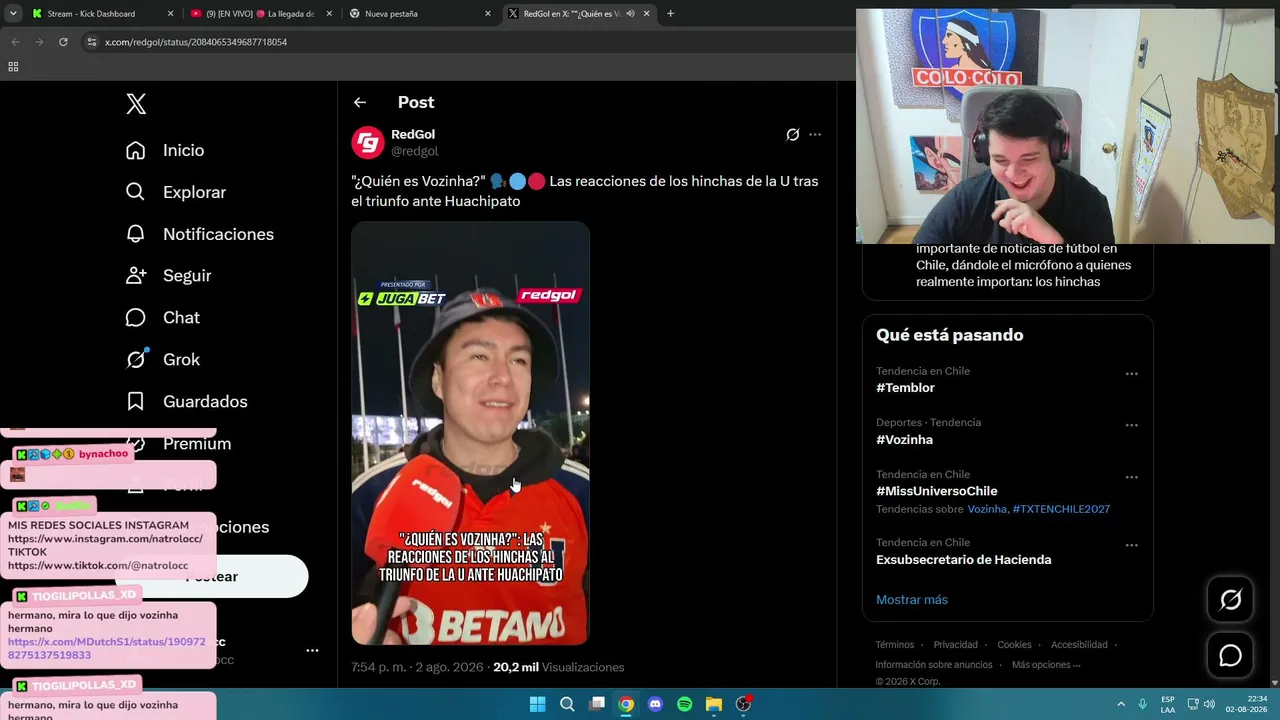Click the ESP LAA language indicator

click(x=1168, y=704)
